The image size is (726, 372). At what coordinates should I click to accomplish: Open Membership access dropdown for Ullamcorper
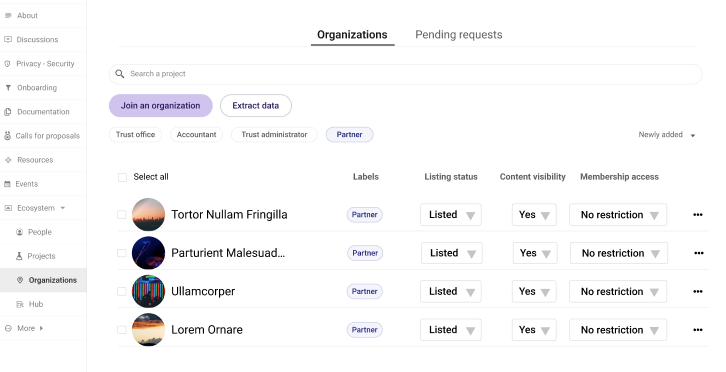click(618, 291)
